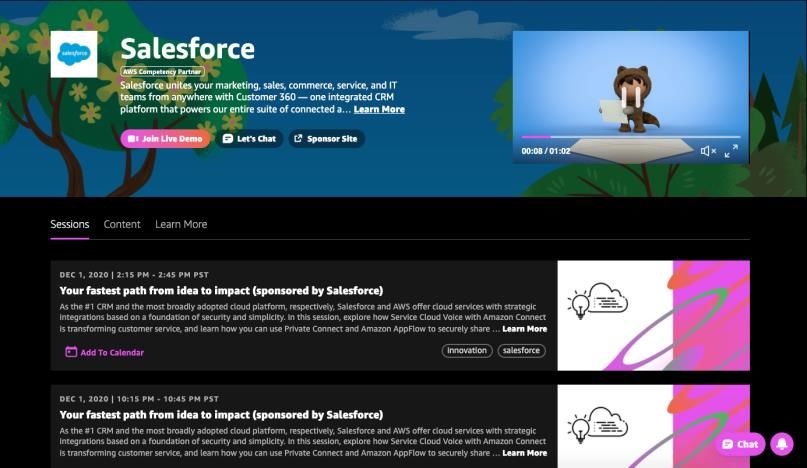This screenshot has width=807, height=468.
Task: Click the date text DEC 1, 2020 | 2:15 PM
Action: (x=104, y=275)
